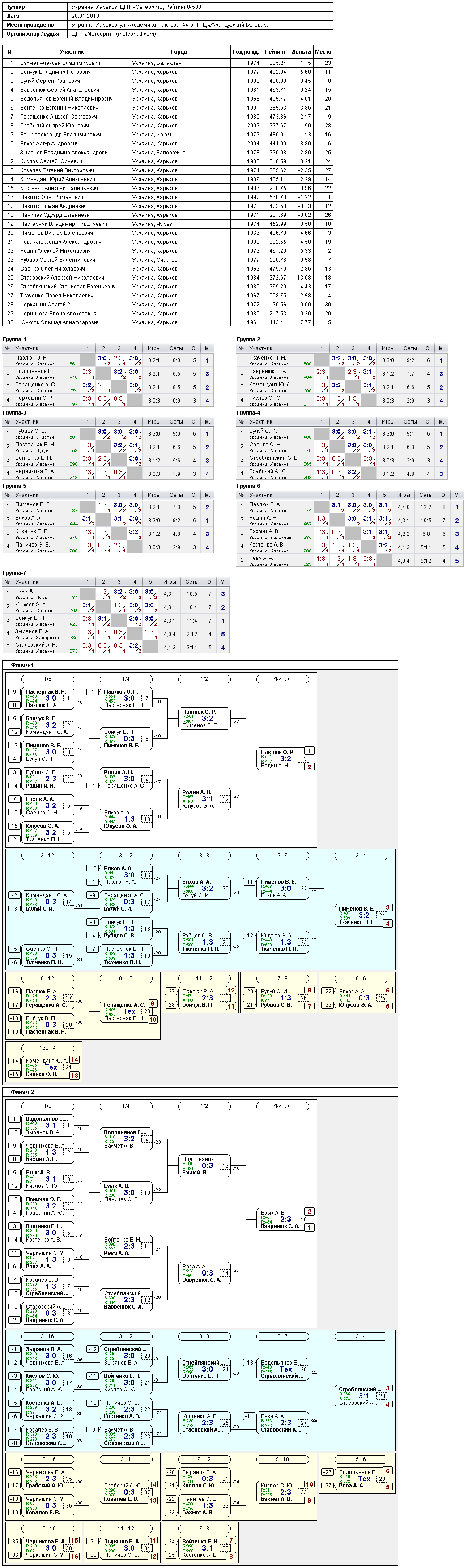Open the Группа-1 results heading
Viewport: 468px width, 1568px height.
pyautogui.click(x=15, y=339)
